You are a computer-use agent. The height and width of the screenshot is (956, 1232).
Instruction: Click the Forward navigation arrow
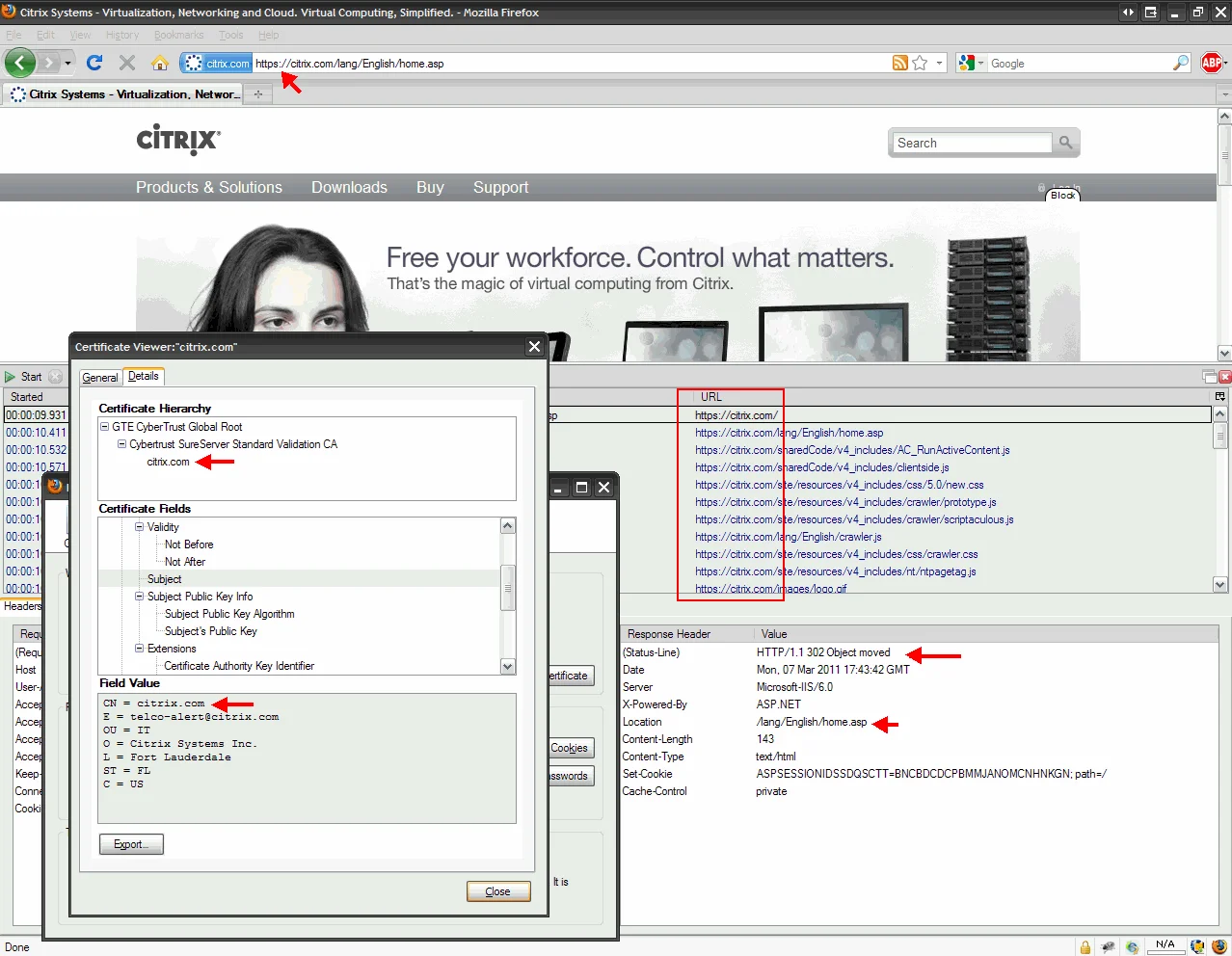coord(50,64)
